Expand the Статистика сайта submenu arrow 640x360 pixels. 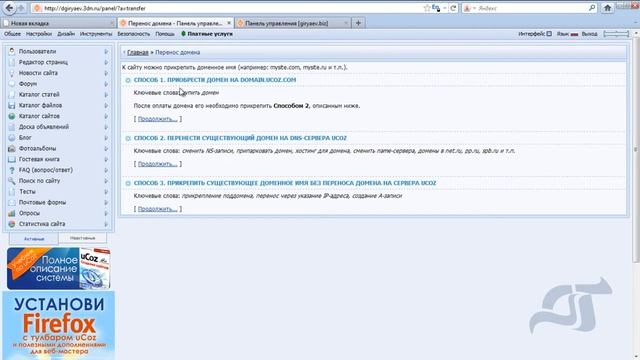106,224
